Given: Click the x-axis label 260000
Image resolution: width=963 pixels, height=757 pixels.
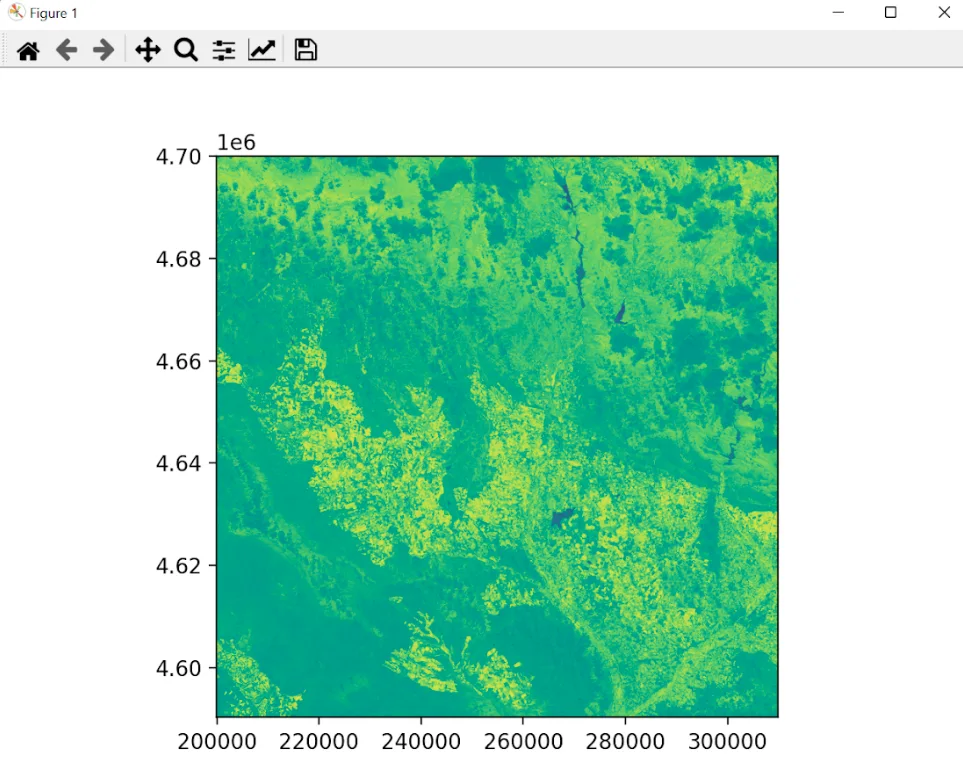Looking at the screenshot, I should [523, 742].
